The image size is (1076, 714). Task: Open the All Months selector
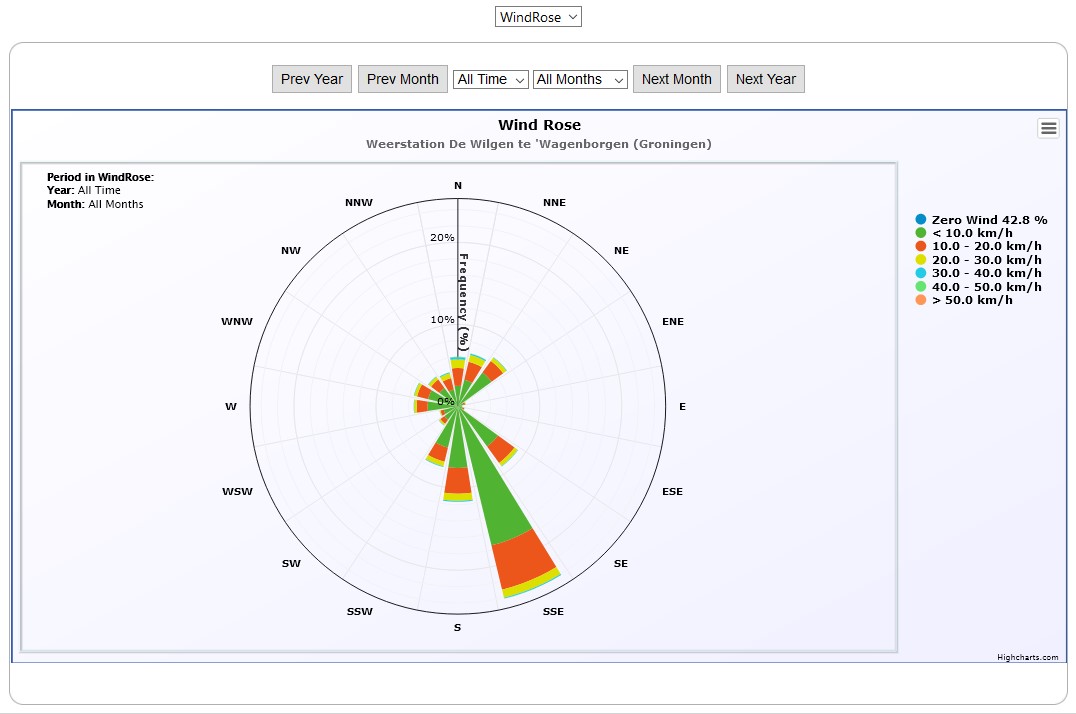click(x=580, y=79)
